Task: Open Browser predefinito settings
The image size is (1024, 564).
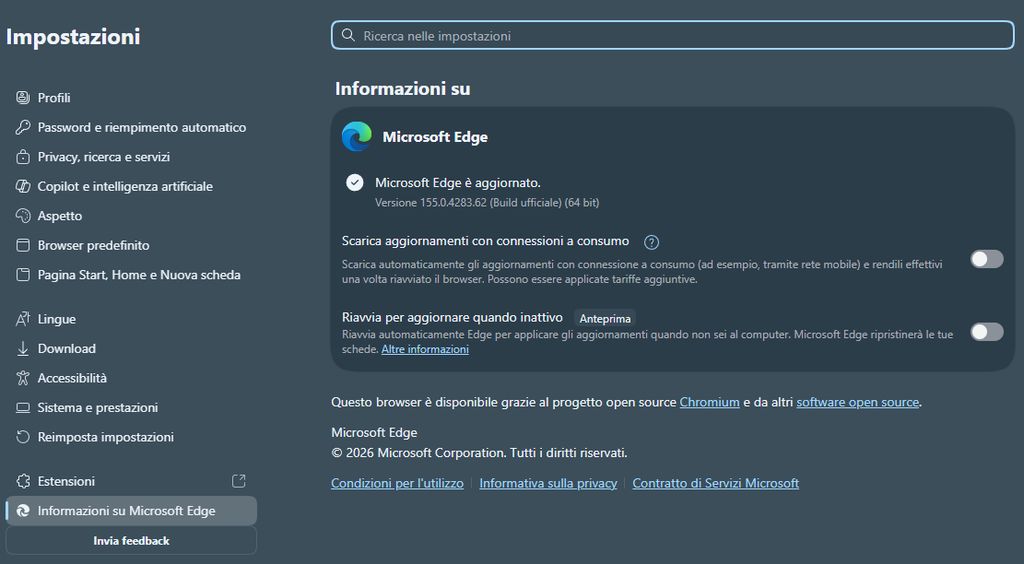Action: tap(131, 245)
